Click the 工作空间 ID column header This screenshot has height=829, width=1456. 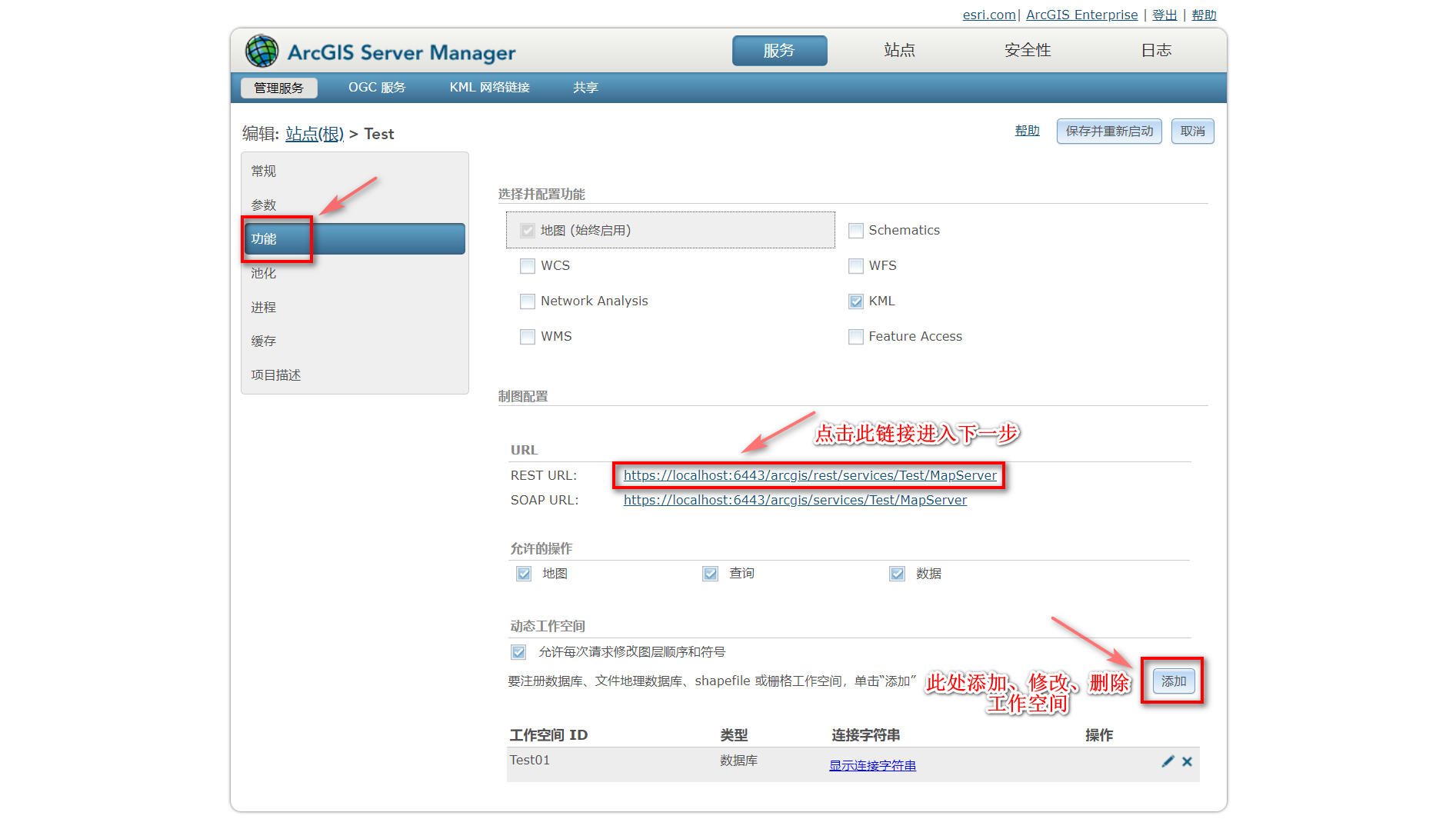[x=548, y=735]
